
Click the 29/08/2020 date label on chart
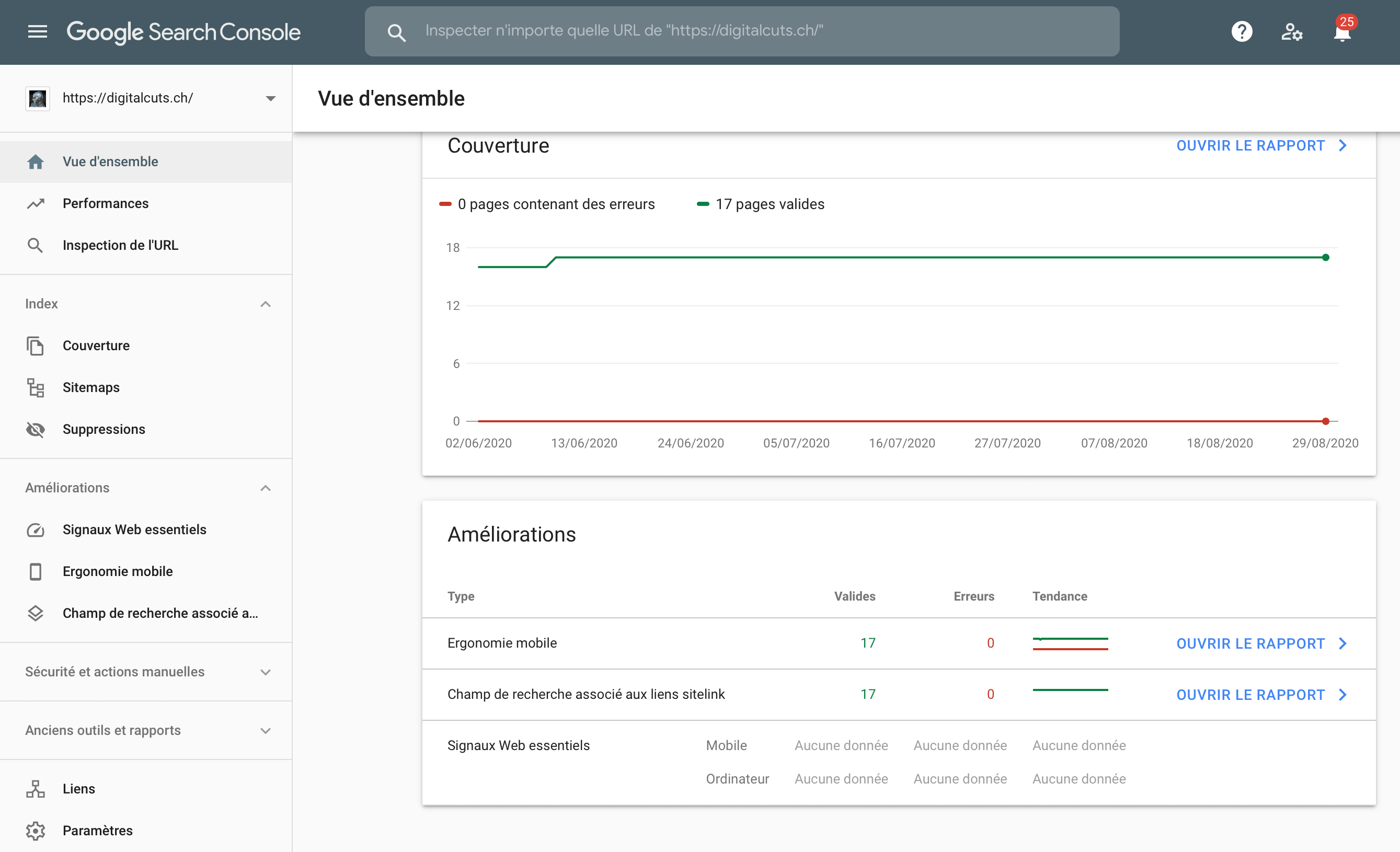pos(1325,443)
